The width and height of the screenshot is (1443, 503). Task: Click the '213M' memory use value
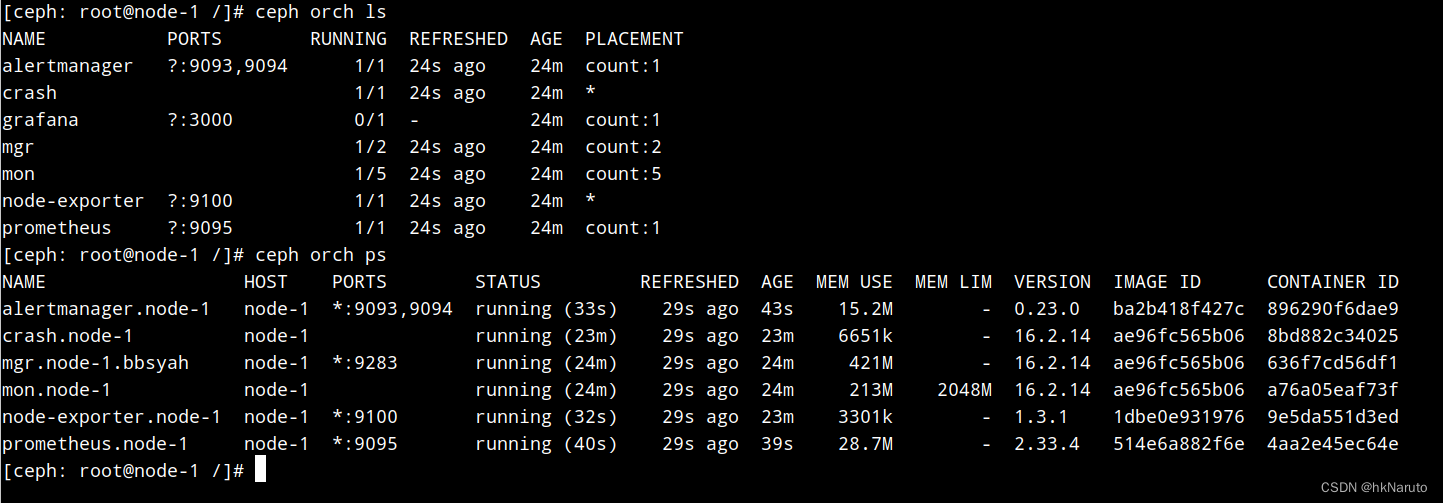pyautogui.click(x=871, y=390)
